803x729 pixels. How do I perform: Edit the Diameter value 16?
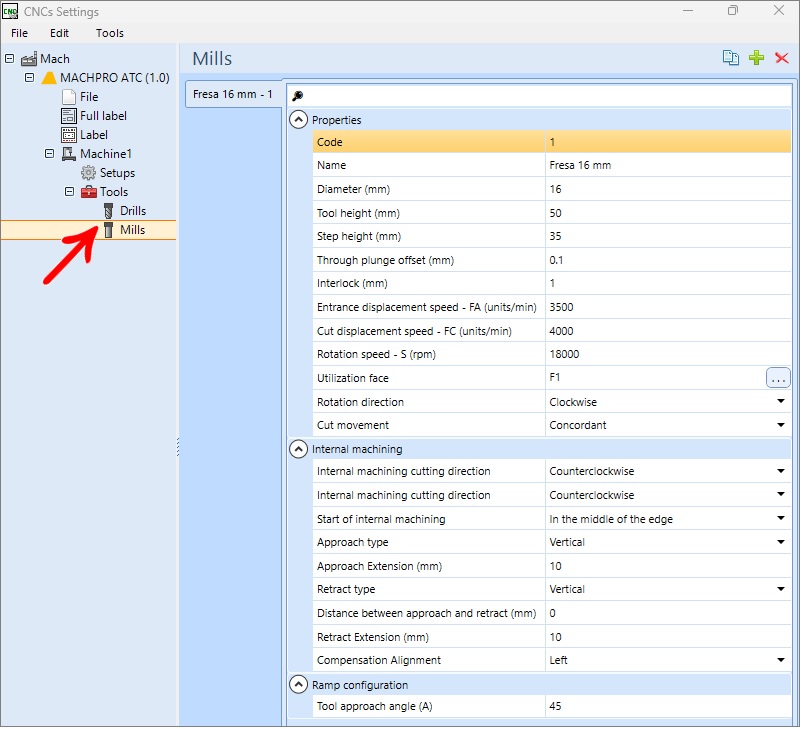click(x=668, y=189)
